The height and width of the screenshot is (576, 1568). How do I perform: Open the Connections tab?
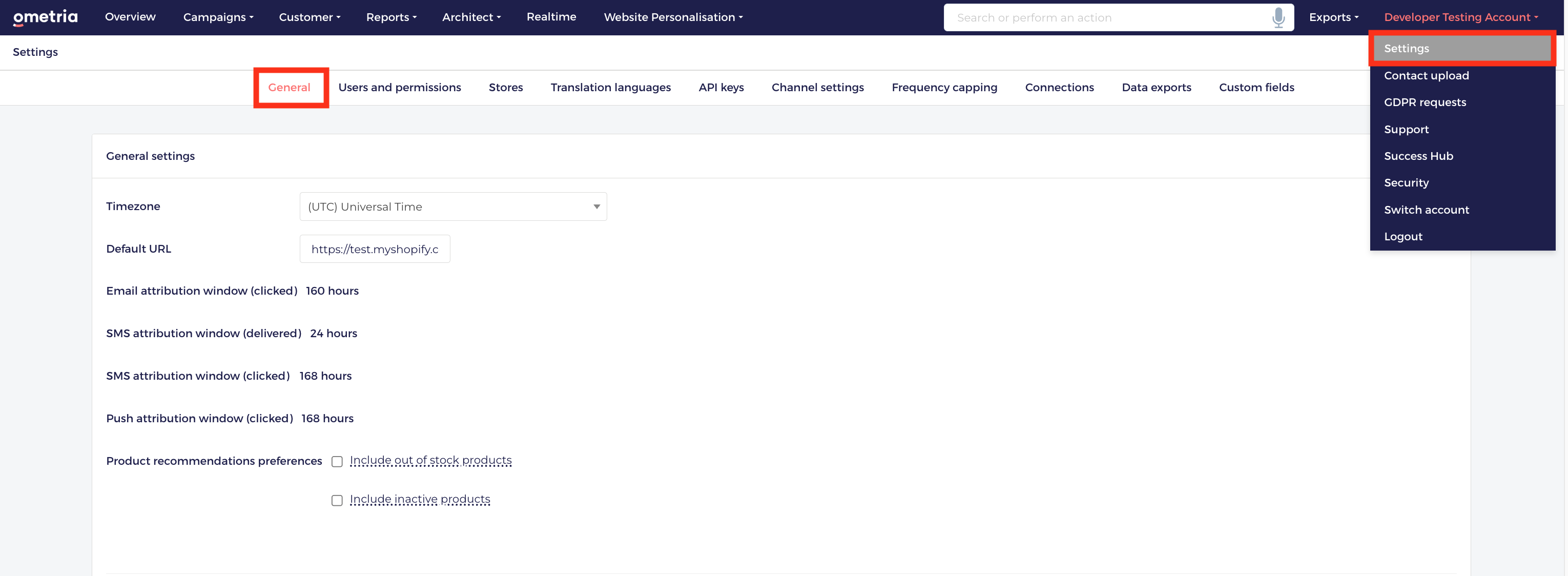pyautogui.click(x=1059, y=88)
